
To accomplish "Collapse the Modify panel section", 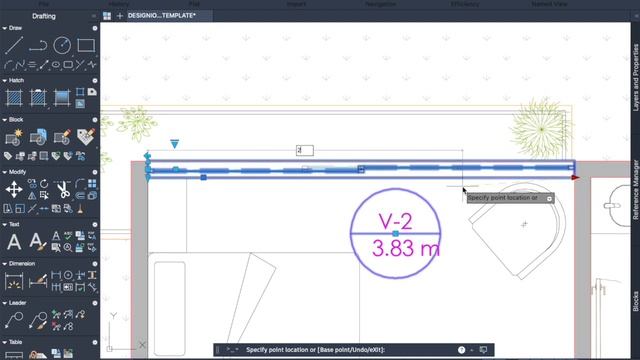I will click(x=4, y=172).
